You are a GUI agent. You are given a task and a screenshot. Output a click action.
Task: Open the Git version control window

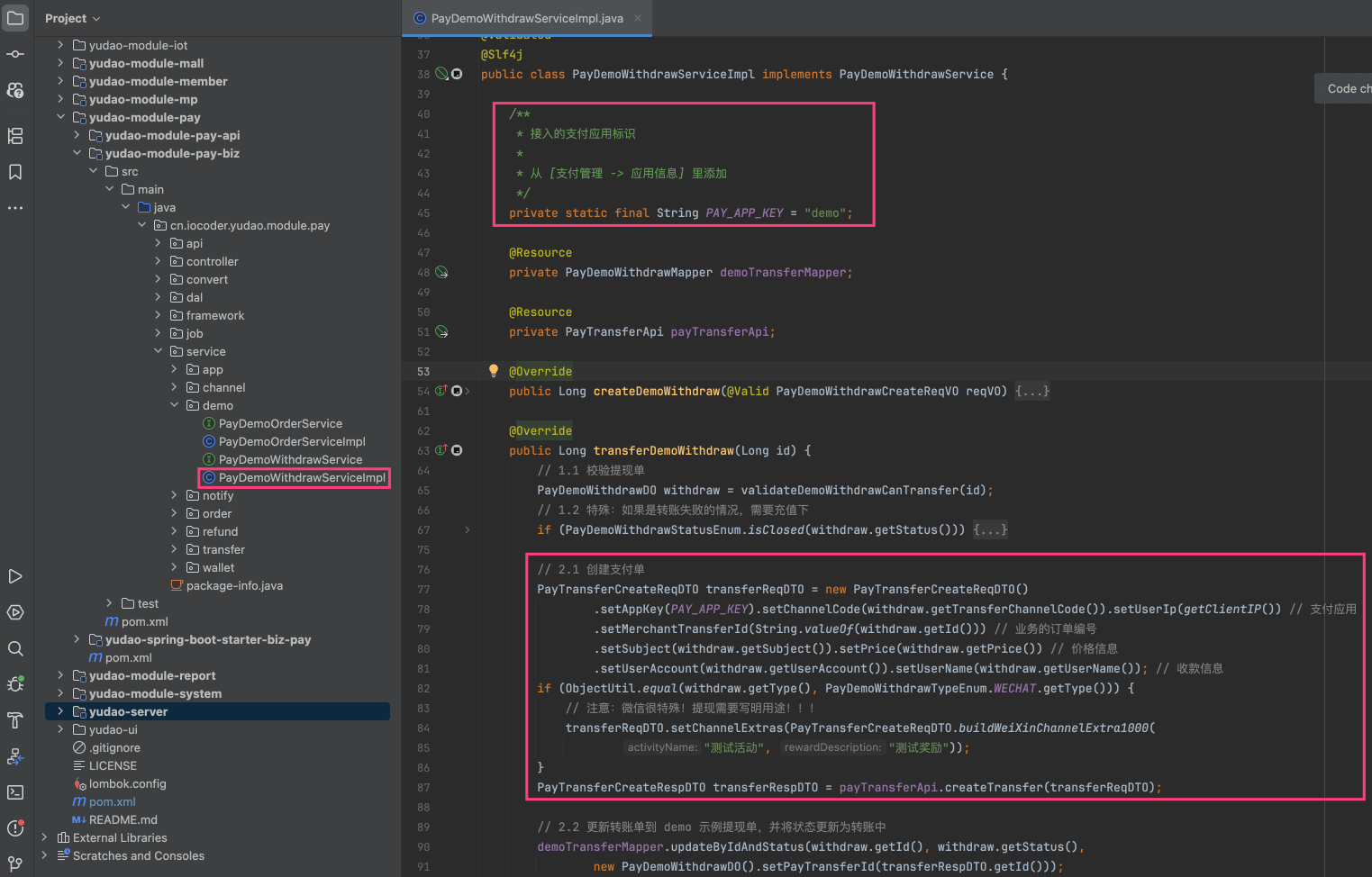15,864
